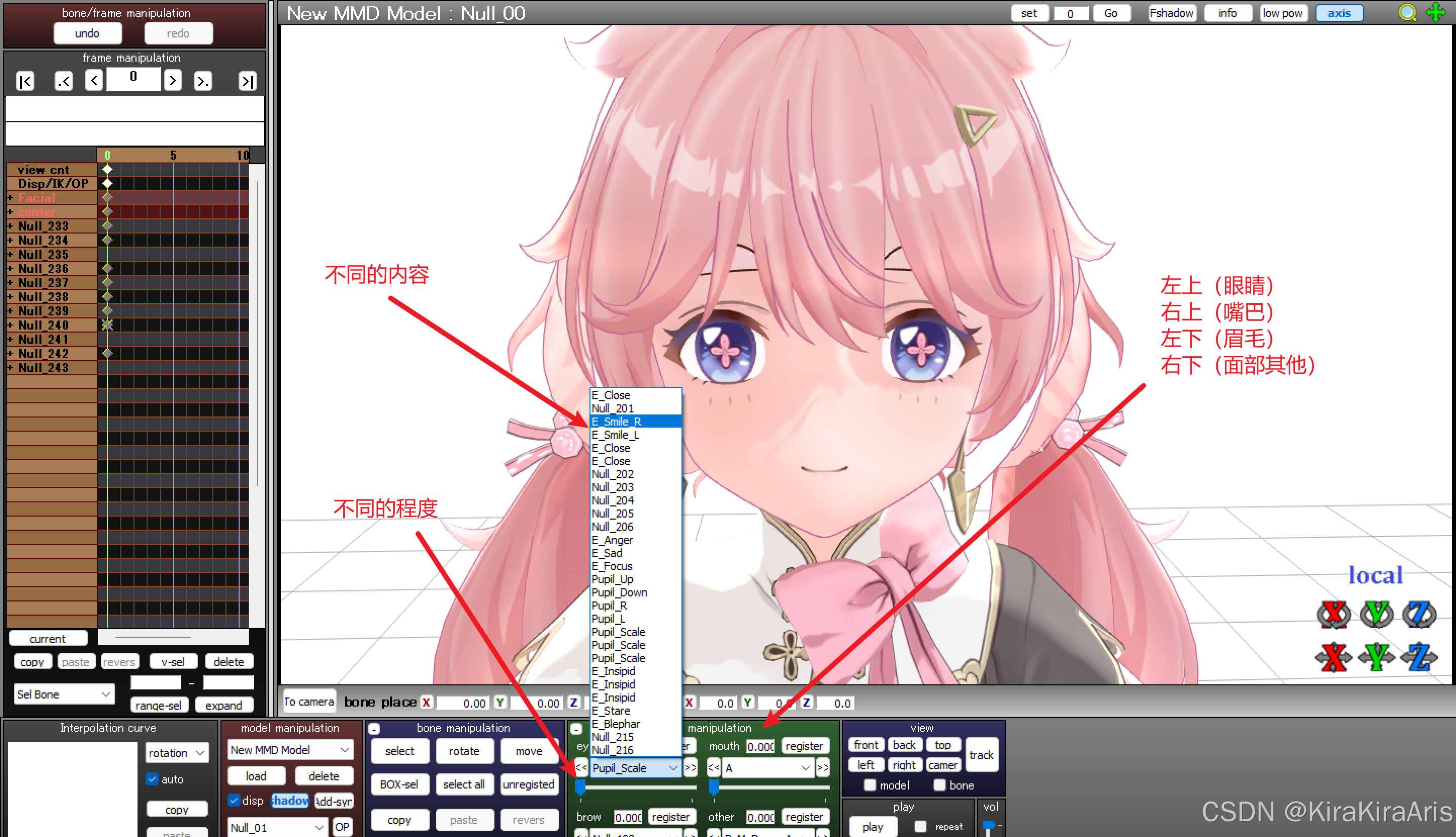Select E_Smile_L from morph list

point(615,435)
